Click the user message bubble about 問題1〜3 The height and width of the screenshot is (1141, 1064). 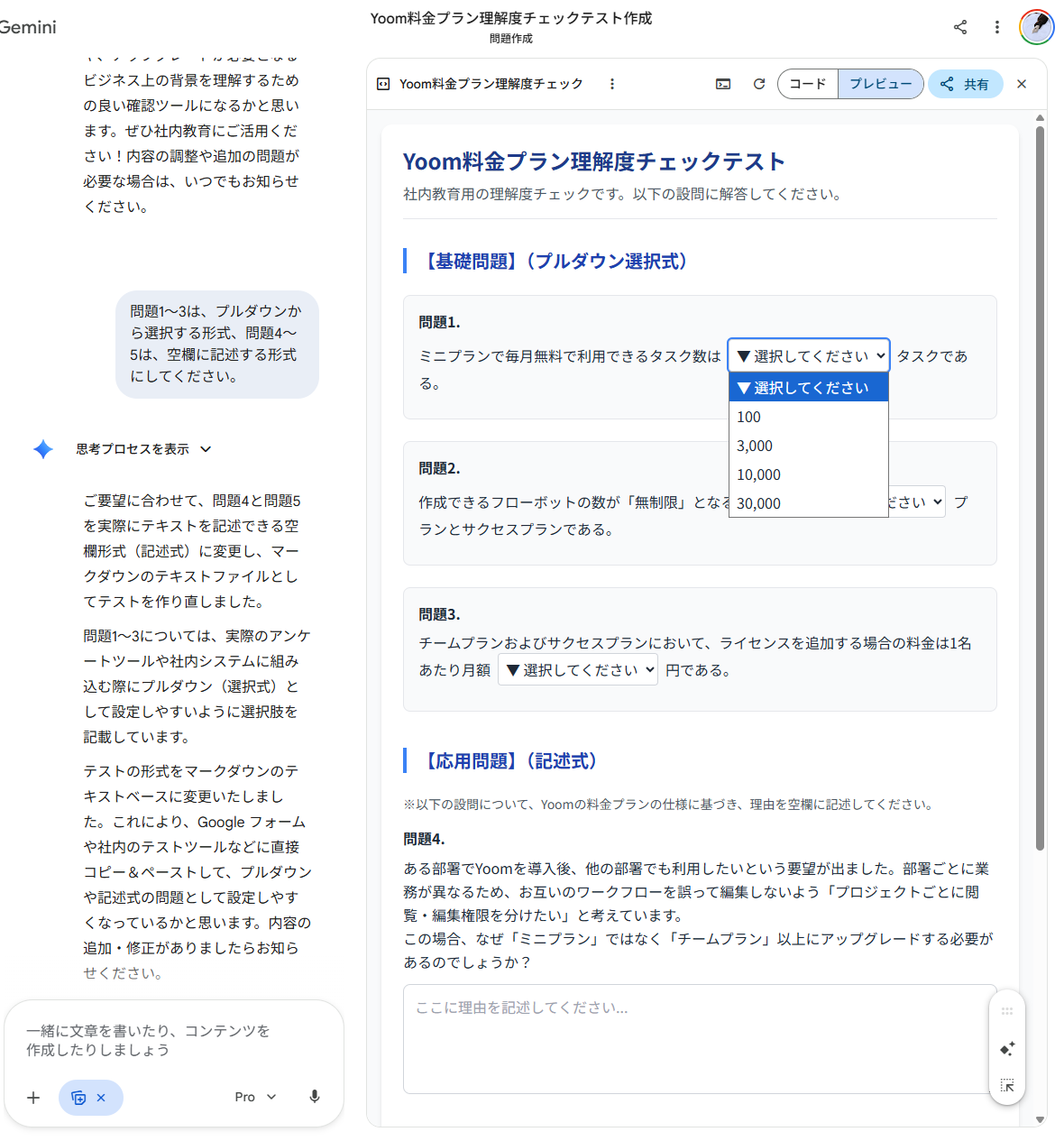[x=217, y=344]
